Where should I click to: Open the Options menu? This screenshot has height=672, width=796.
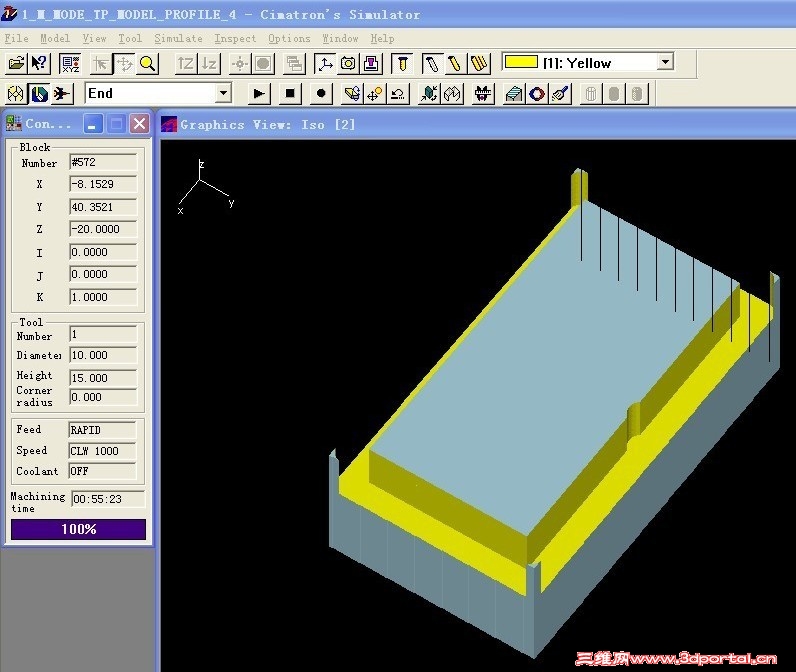pos(289,39)
